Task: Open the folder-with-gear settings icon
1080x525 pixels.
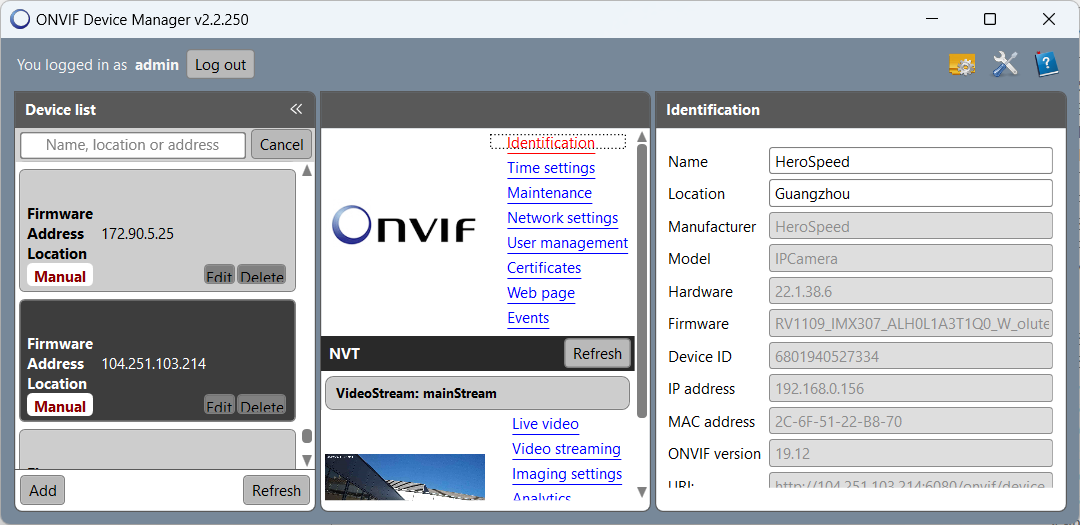Action: 961,65
